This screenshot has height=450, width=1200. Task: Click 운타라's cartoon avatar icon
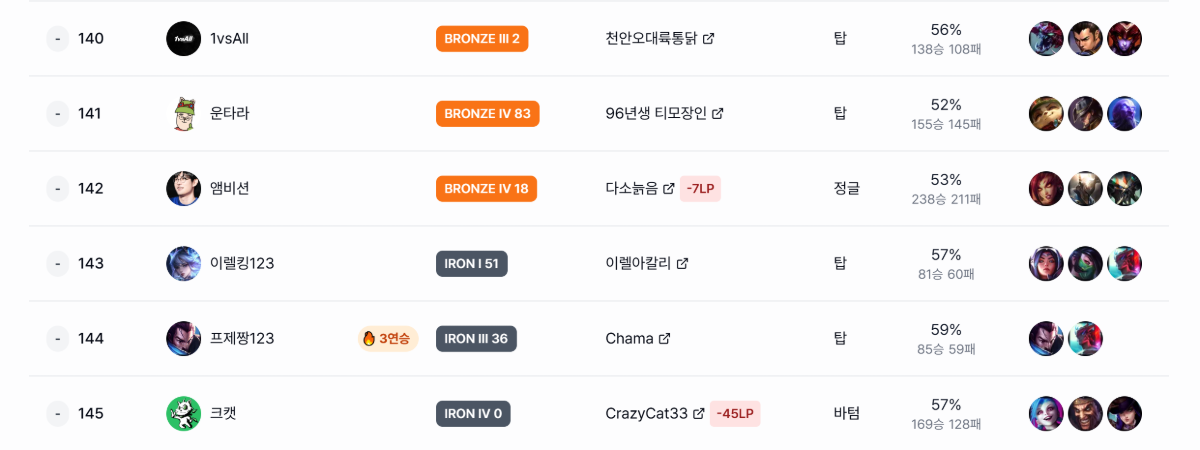coord(183,114)
